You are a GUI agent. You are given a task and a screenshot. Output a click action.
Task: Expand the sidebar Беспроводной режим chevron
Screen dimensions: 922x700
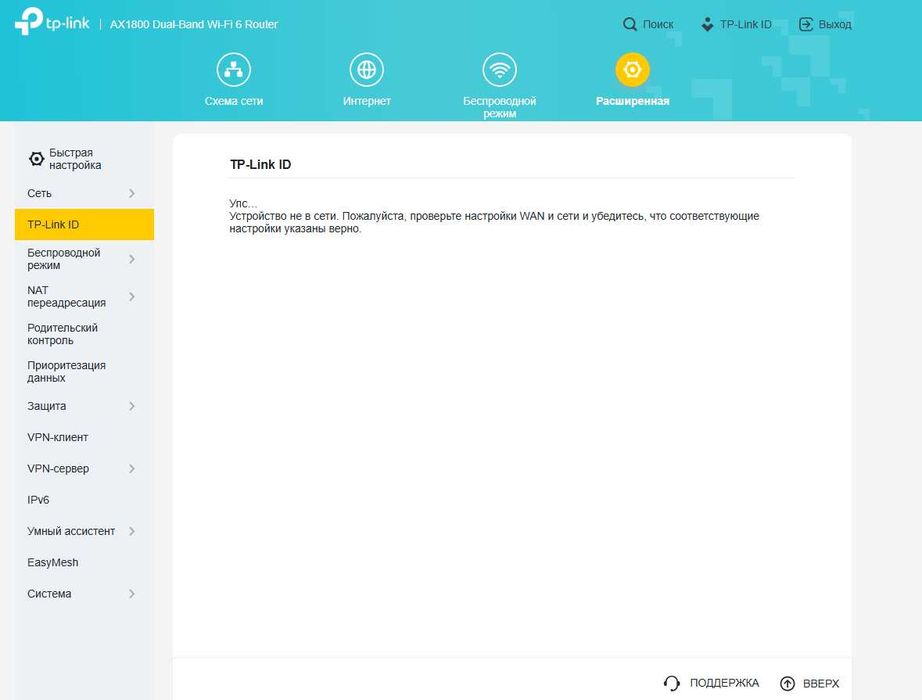[x=132, y=259]
